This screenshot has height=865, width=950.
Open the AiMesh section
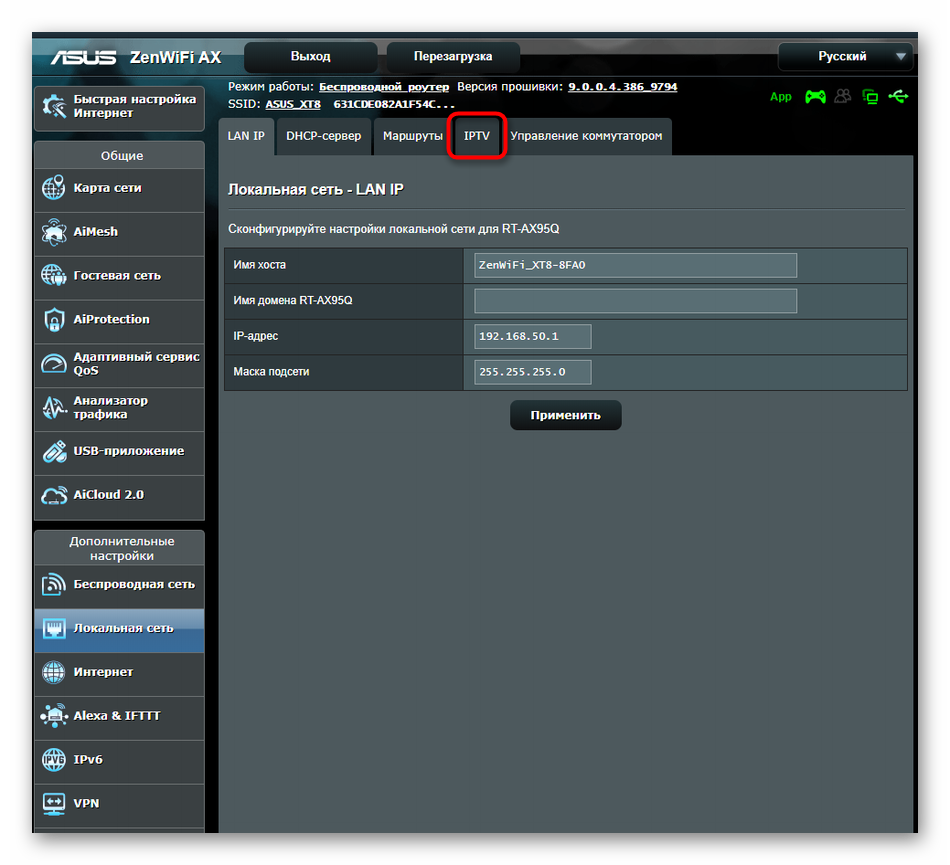click(119, 232)
